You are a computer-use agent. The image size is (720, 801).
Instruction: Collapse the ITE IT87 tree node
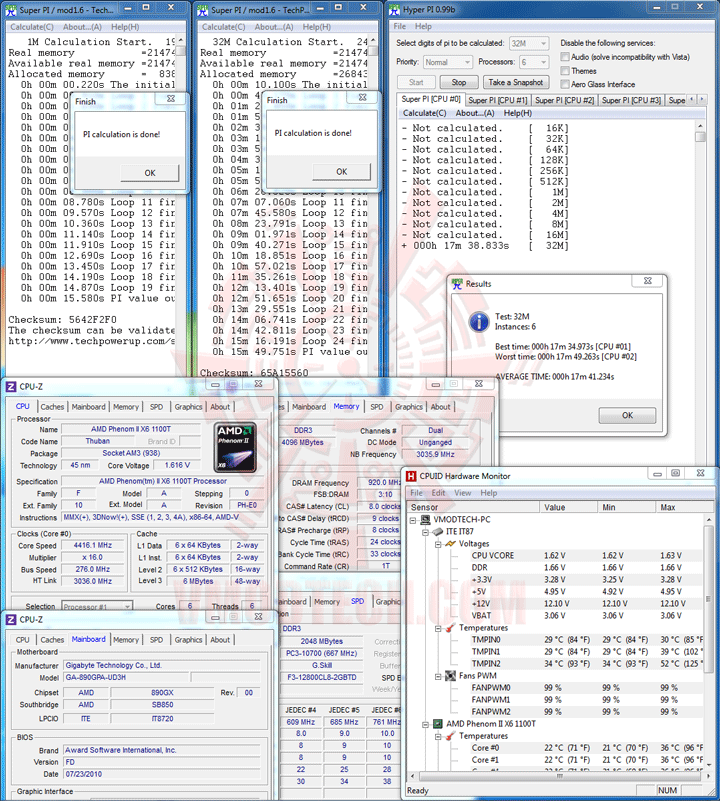(x=425, y=532)
